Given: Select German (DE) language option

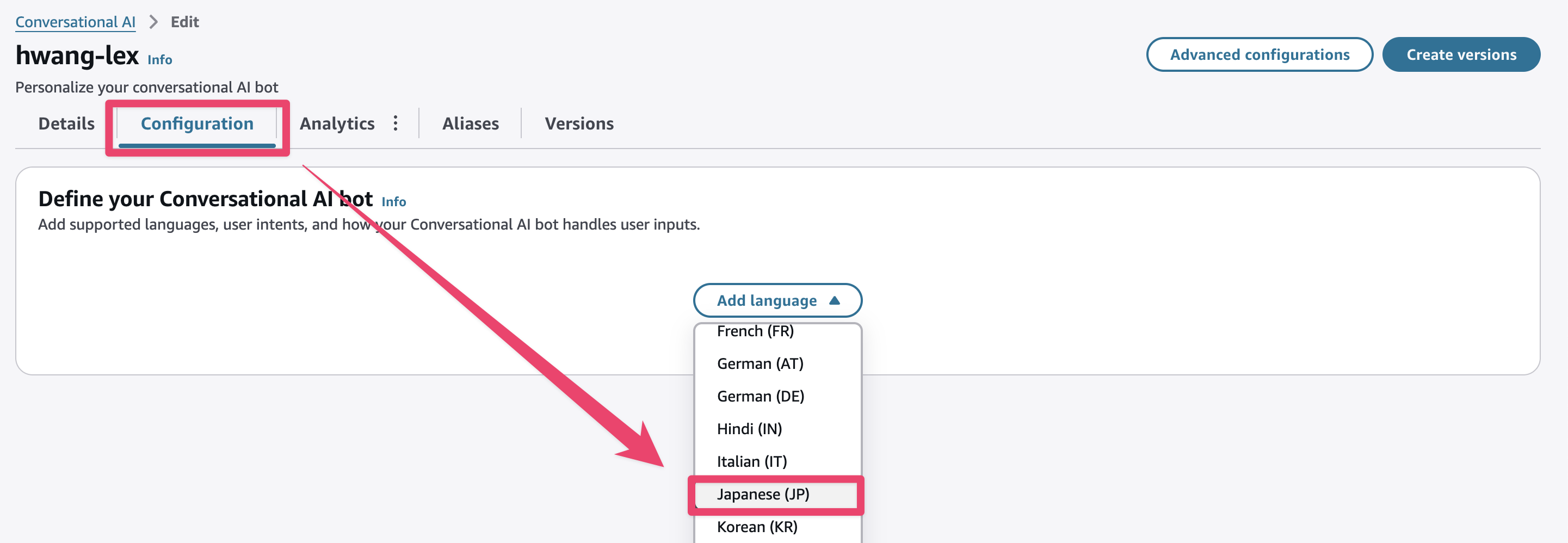Looking at the screenshot, I should click(760, 396).
